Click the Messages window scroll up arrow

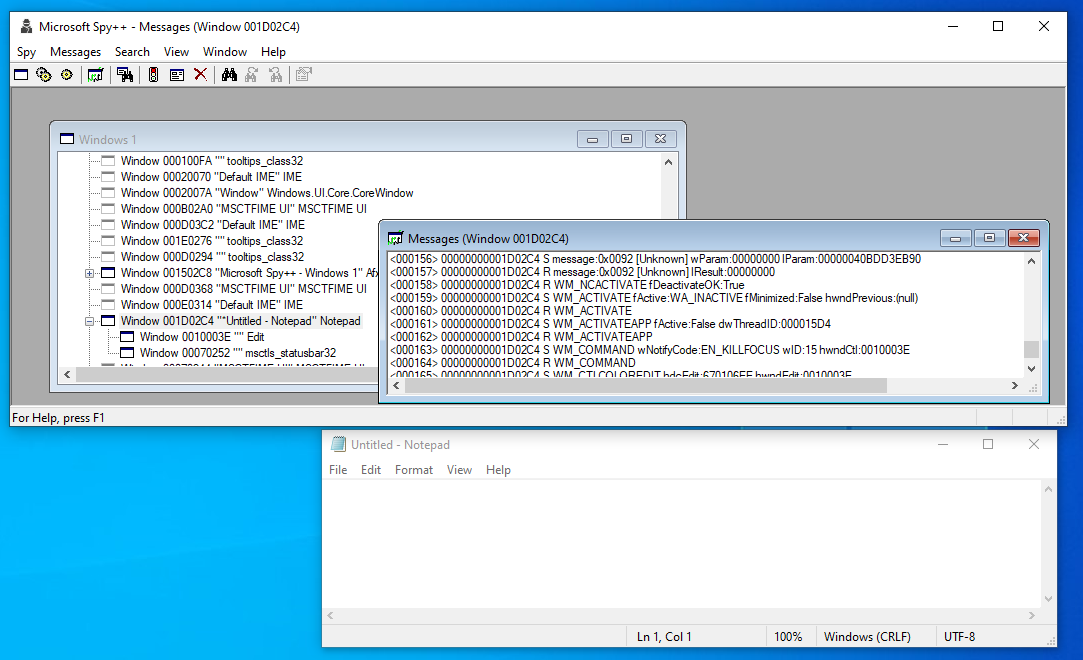point(1031,261)
